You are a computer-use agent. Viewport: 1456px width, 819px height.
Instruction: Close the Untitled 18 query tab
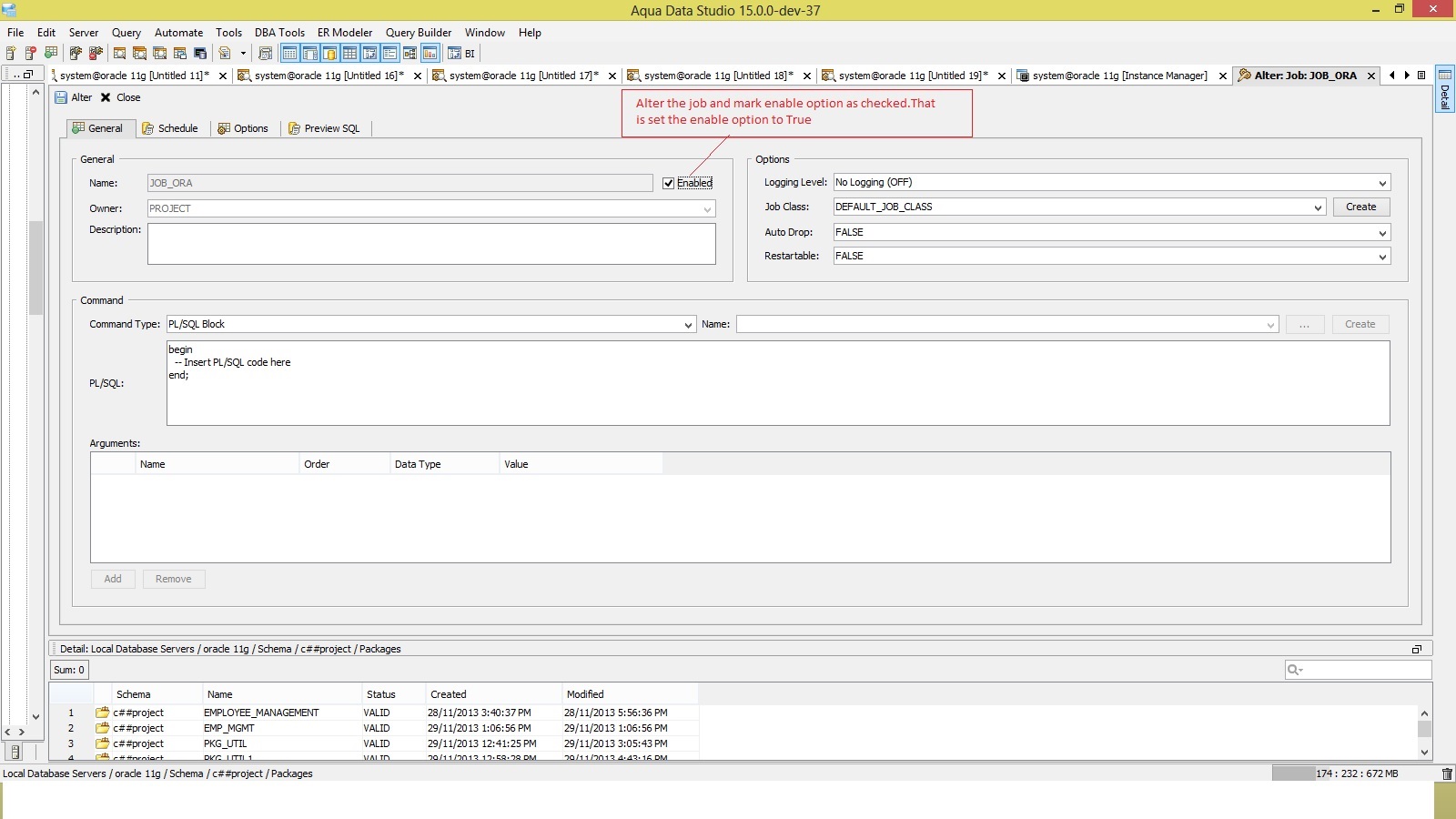click(x=807, y=76)
